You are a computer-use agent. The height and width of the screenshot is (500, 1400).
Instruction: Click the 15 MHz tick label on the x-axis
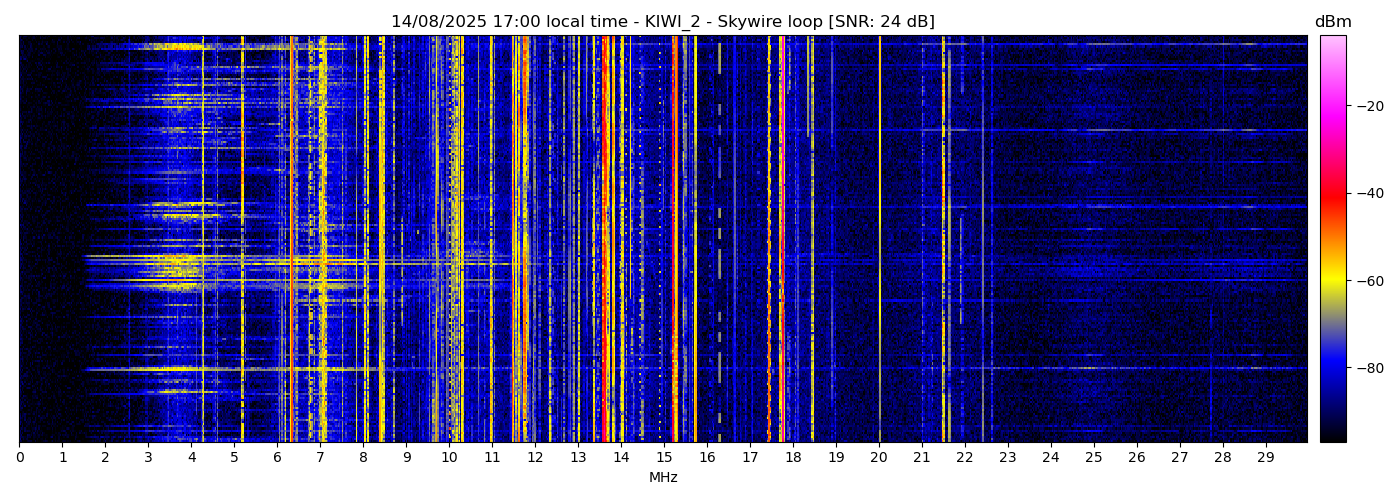(664, 457)
